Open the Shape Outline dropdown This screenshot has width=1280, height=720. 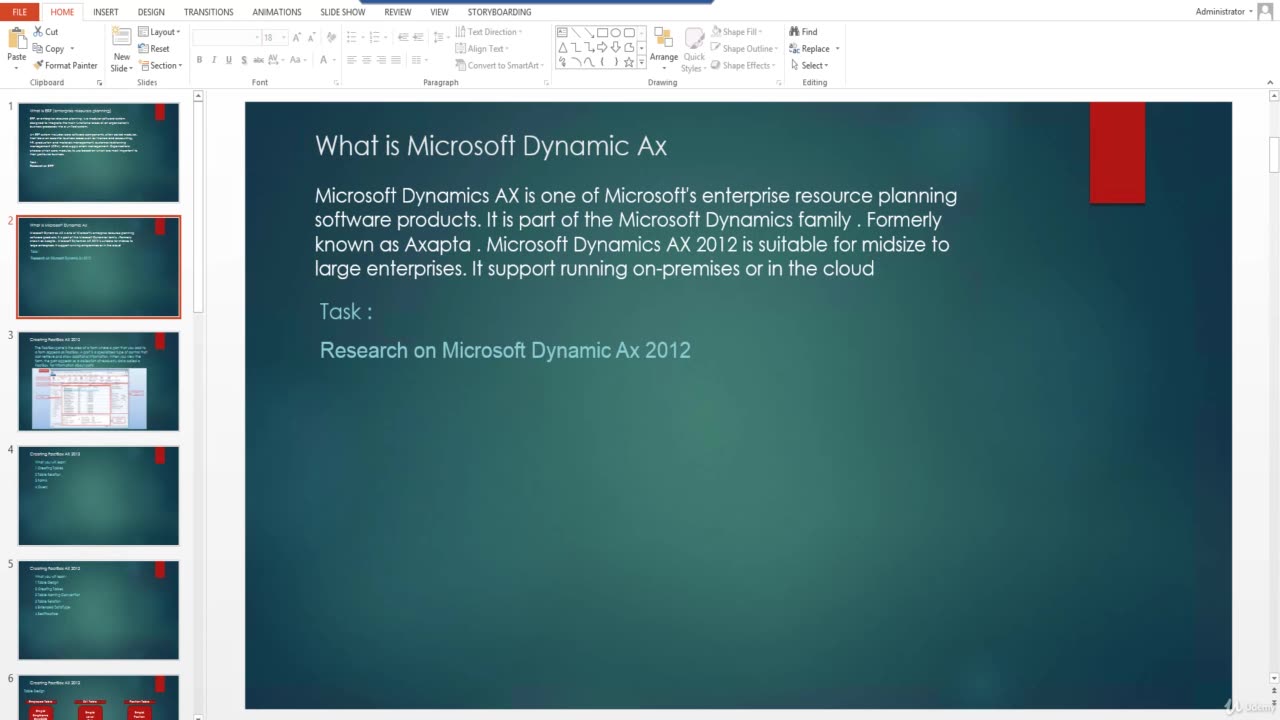745,49
